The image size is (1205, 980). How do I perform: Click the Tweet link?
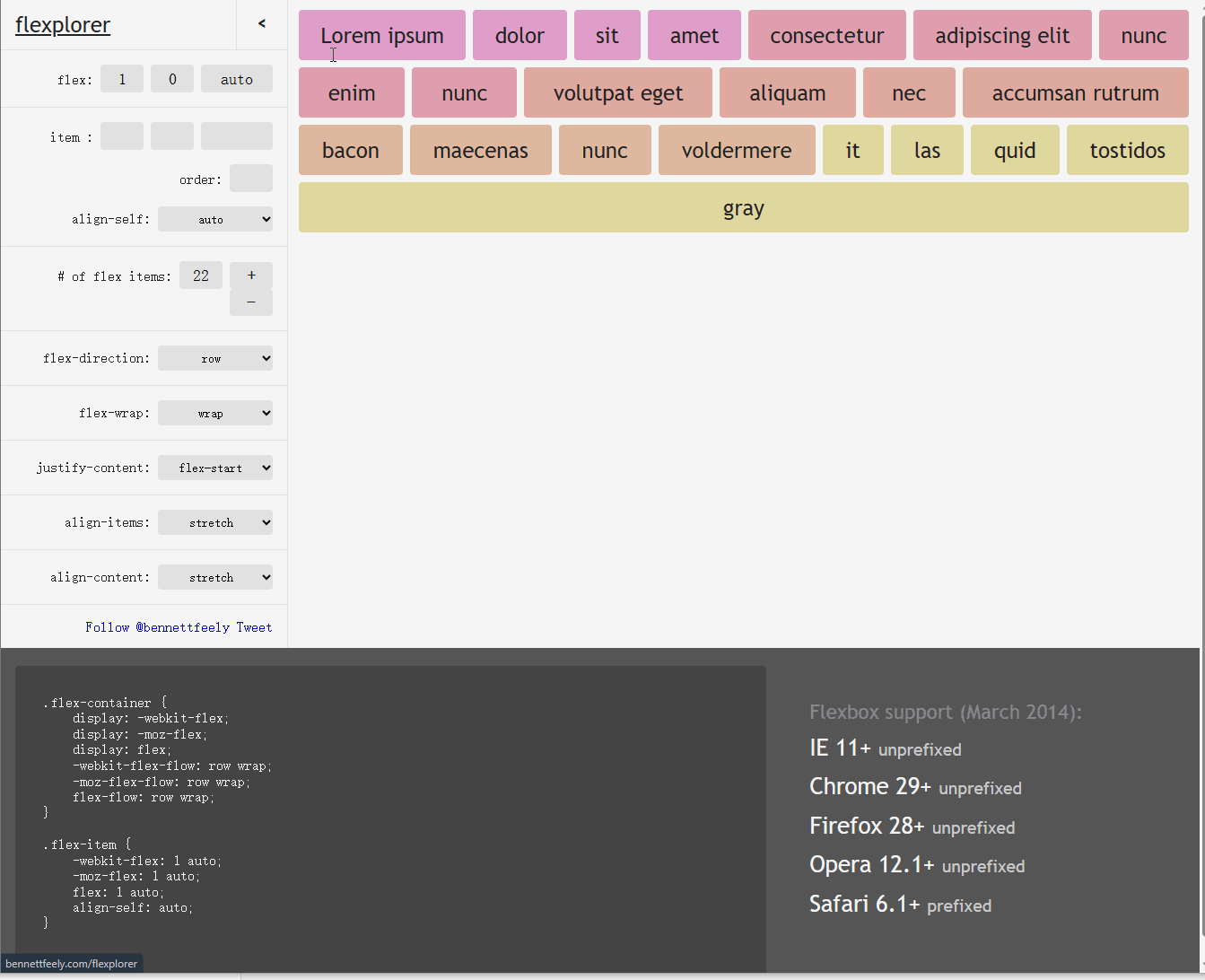point(254,627)
